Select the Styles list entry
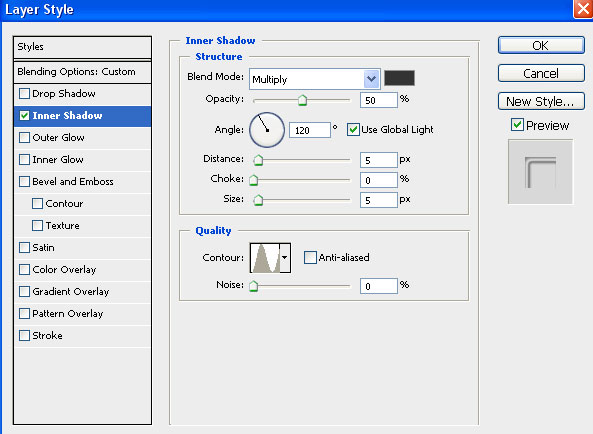Image resolution: width=593 pixels, height=434 pixels. (x=82, y=47)
